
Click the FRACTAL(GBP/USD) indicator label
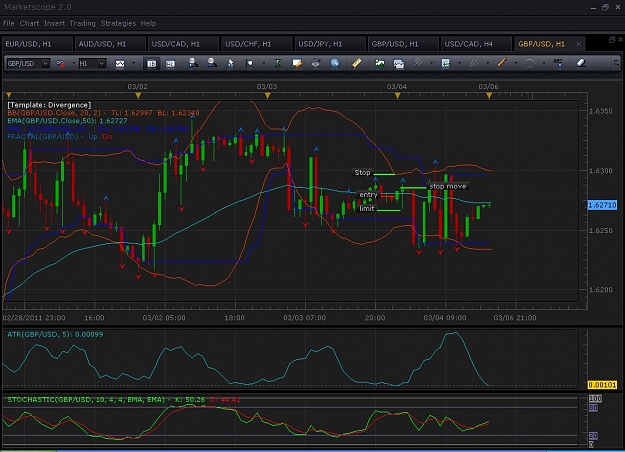[60, 137]
